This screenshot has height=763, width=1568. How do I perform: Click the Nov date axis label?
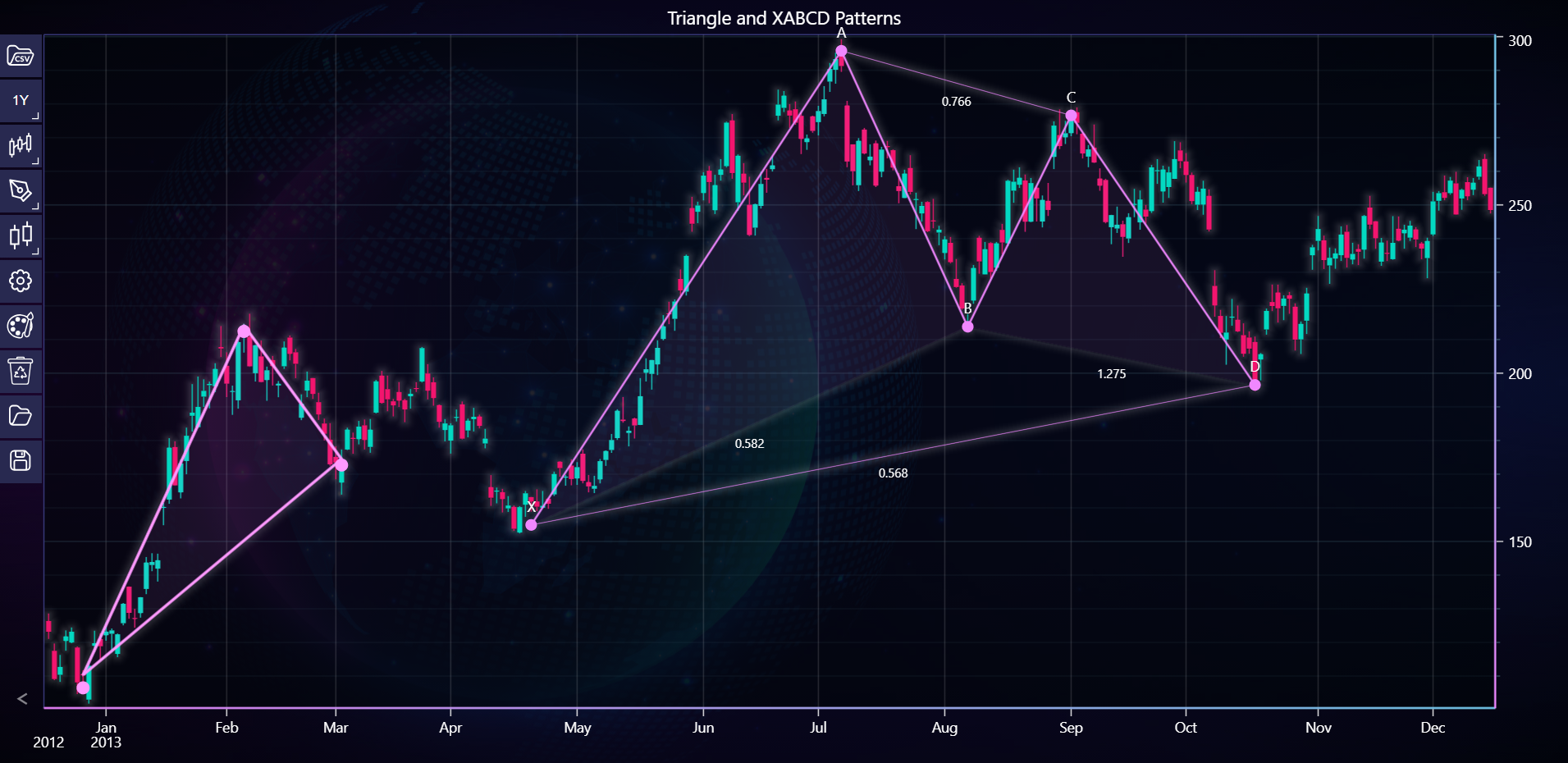click(1319, 728)
